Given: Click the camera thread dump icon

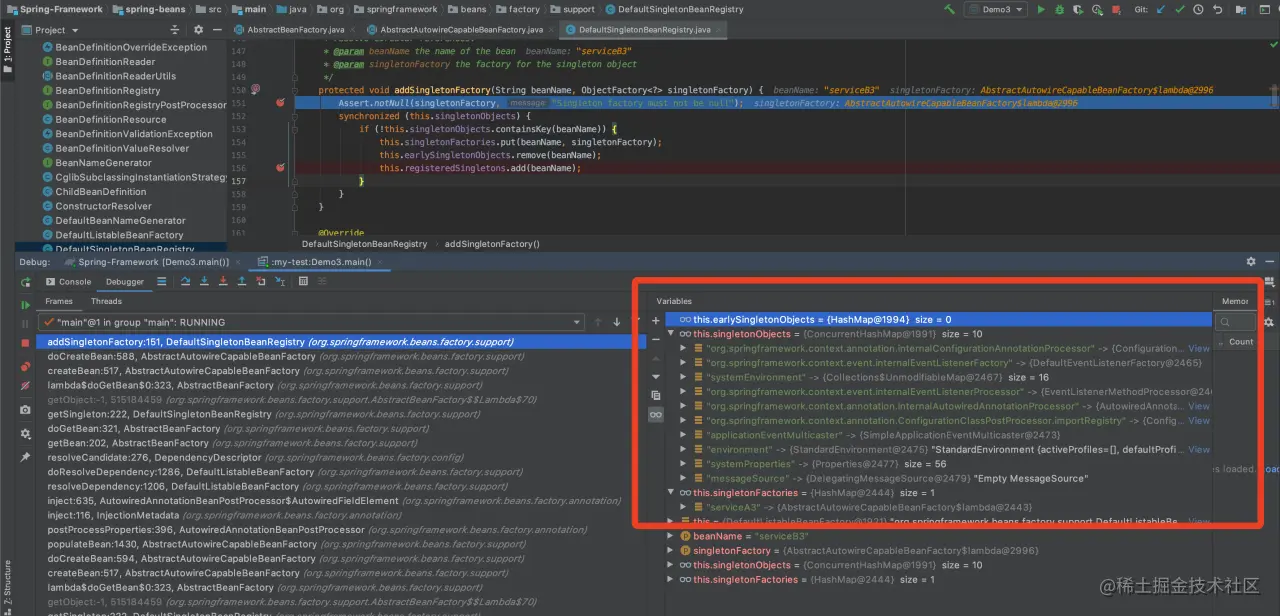Looking at the screenshot, I should pyautogui.click(x=25, y=410).
